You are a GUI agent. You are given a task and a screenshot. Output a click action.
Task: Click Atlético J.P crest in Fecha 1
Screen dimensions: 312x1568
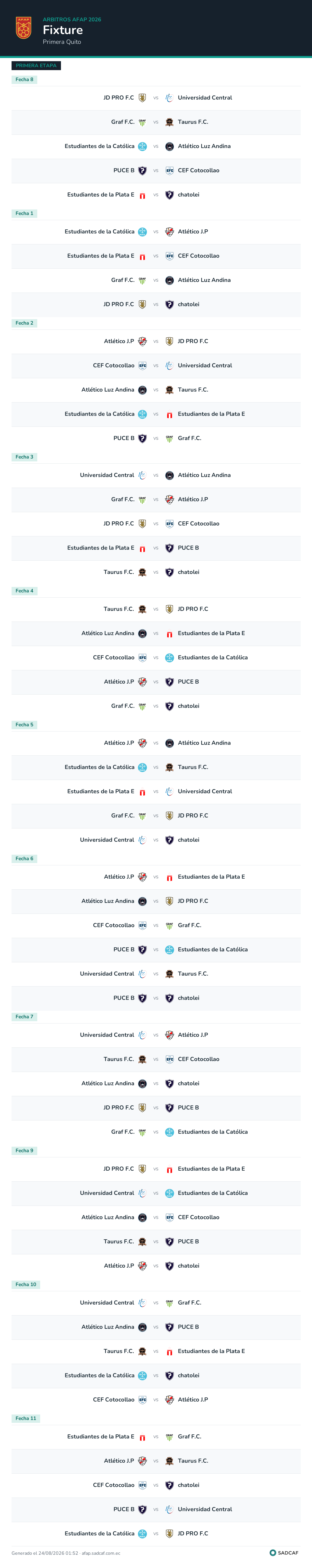tap(169, 232)
